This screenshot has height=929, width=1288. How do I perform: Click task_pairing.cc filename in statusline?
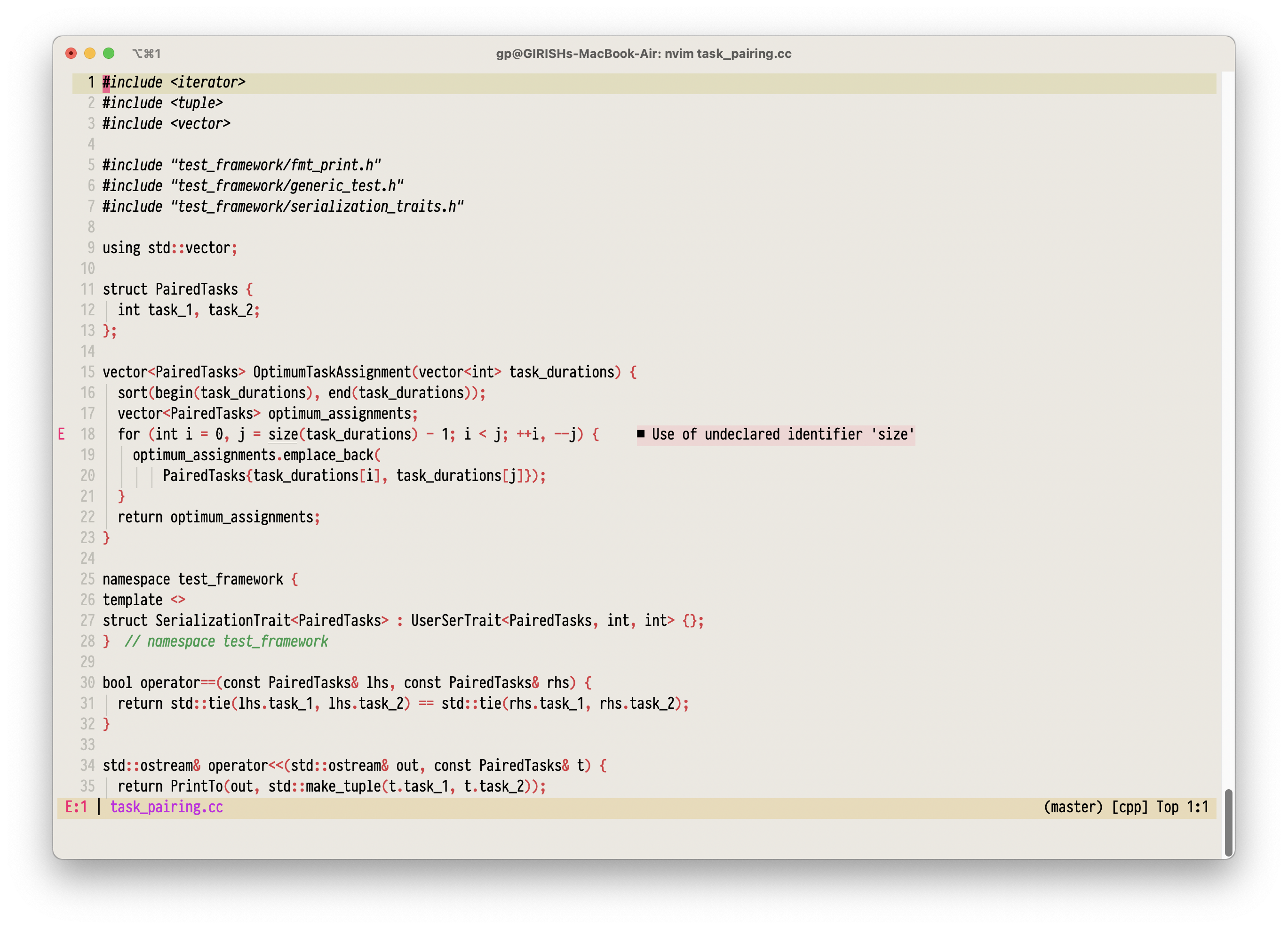(167, 808)
